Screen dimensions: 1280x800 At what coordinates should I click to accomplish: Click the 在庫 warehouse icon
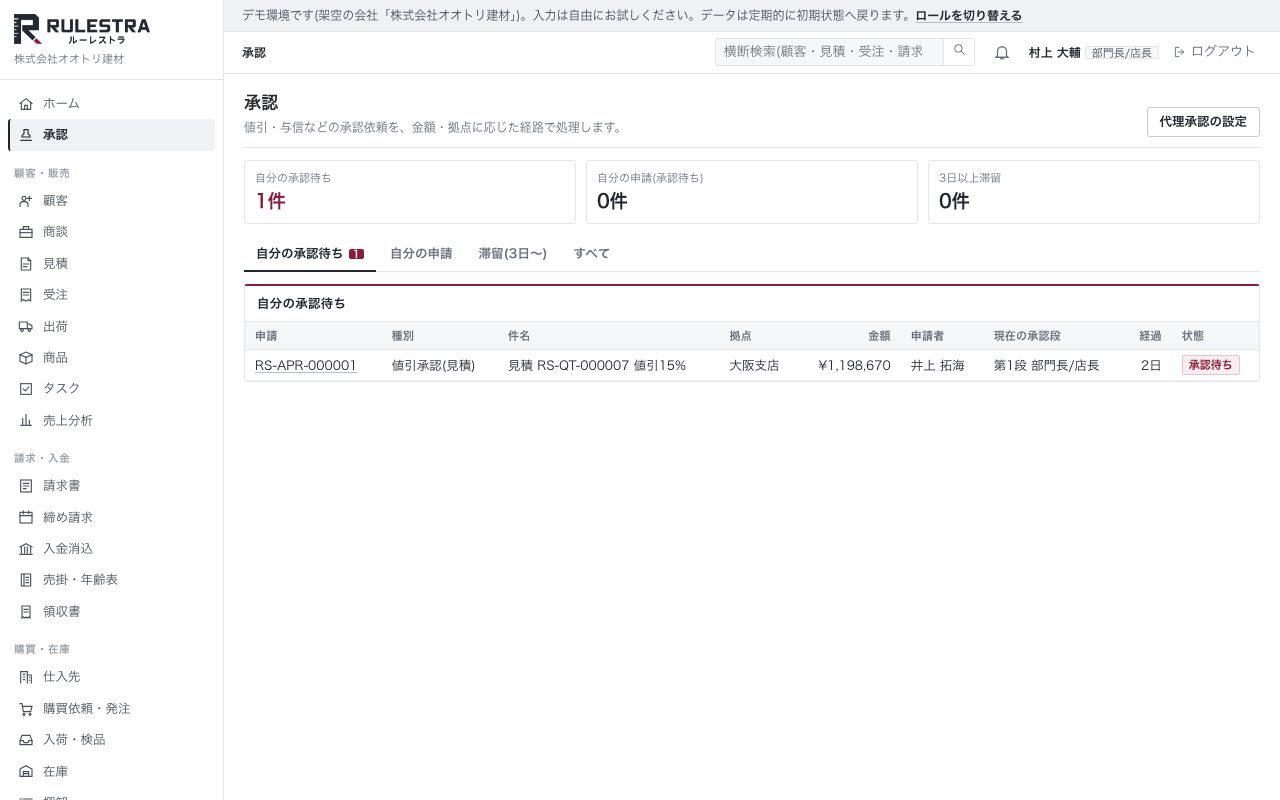click(x=26, y=772)
